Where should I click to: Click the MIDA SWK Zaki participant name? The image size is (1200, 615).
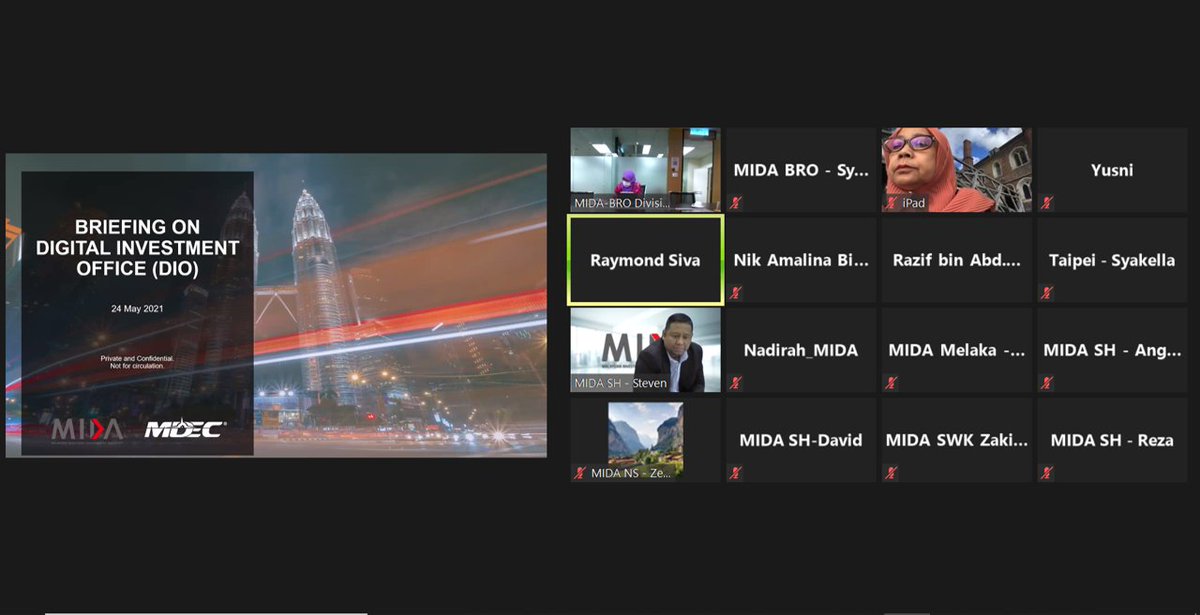(x=957, y=440)
